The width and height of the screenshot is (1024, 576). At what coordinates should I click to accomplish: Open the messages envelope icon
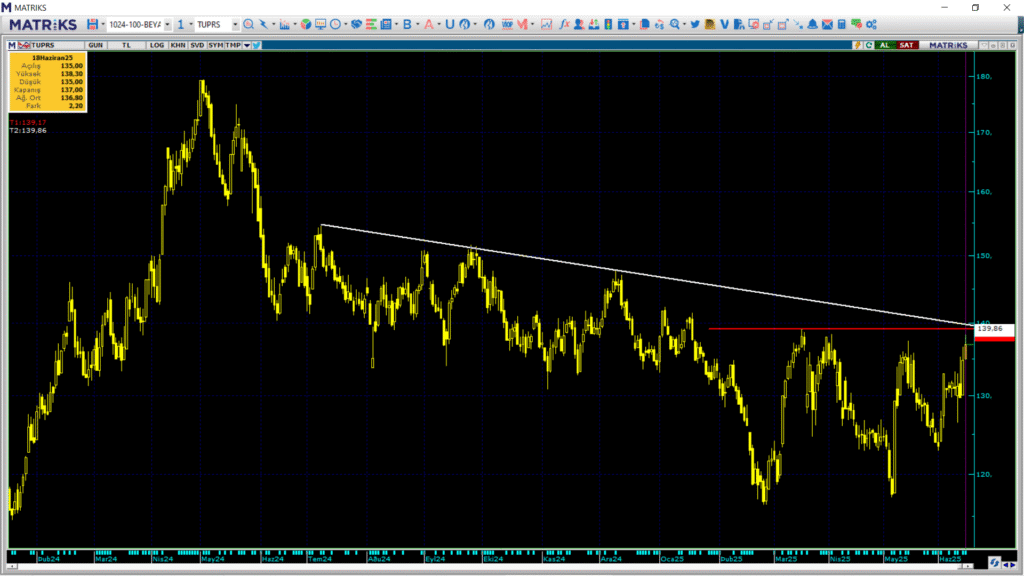(827, 23)
